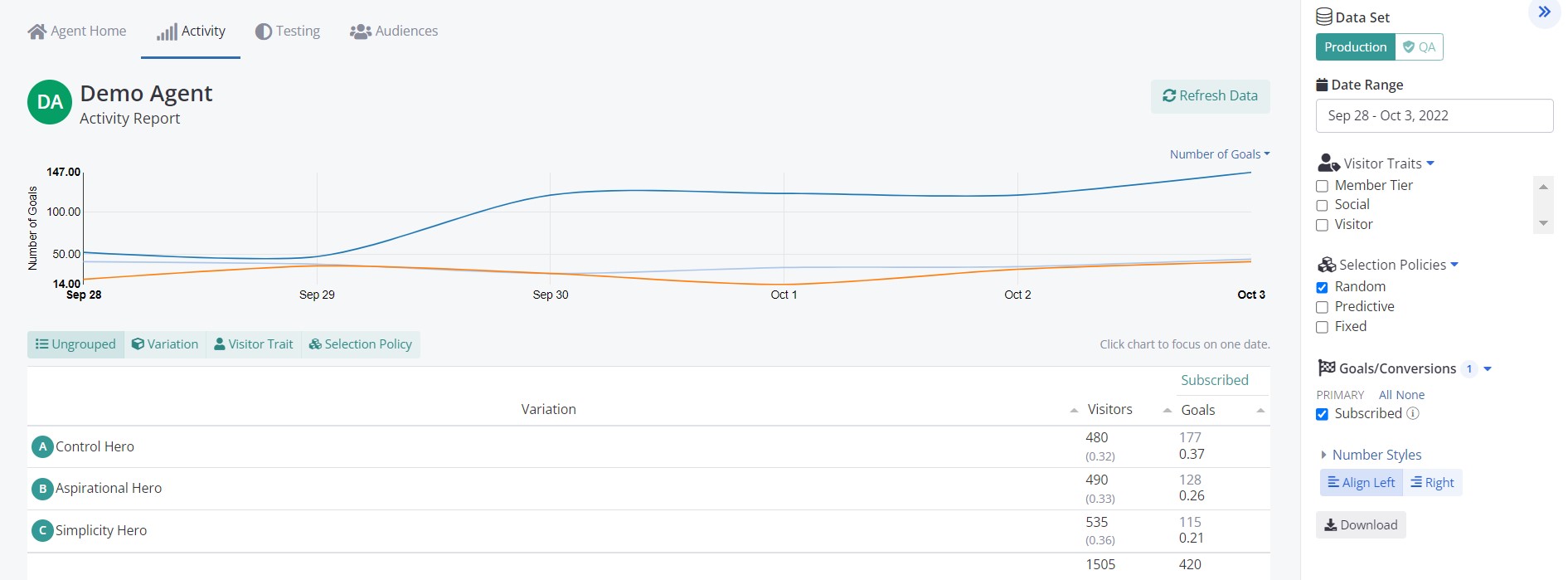Expand the Selection Policies dropdown
Image resolution: width=1568 pixels, height=580 pixels.
point(1454,265)
